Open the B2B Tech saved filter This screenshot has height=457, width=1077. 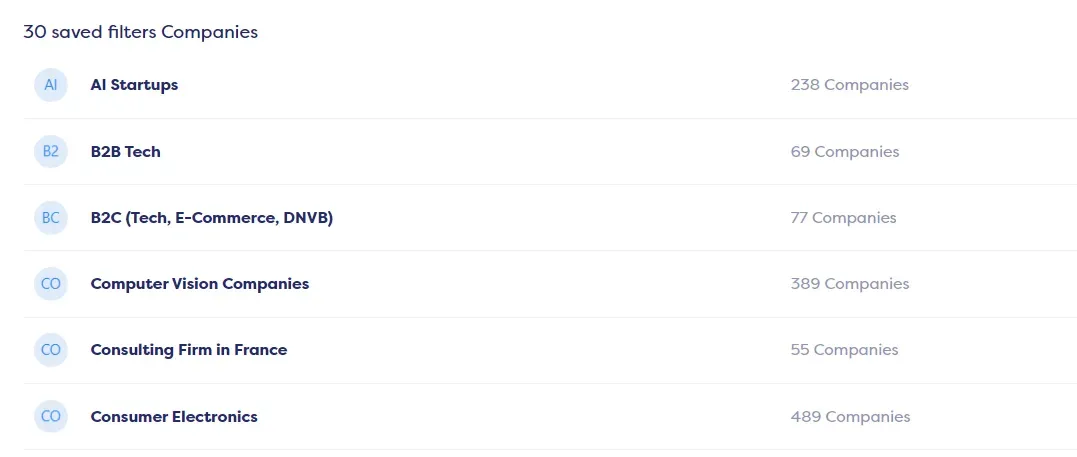(125, 152)
